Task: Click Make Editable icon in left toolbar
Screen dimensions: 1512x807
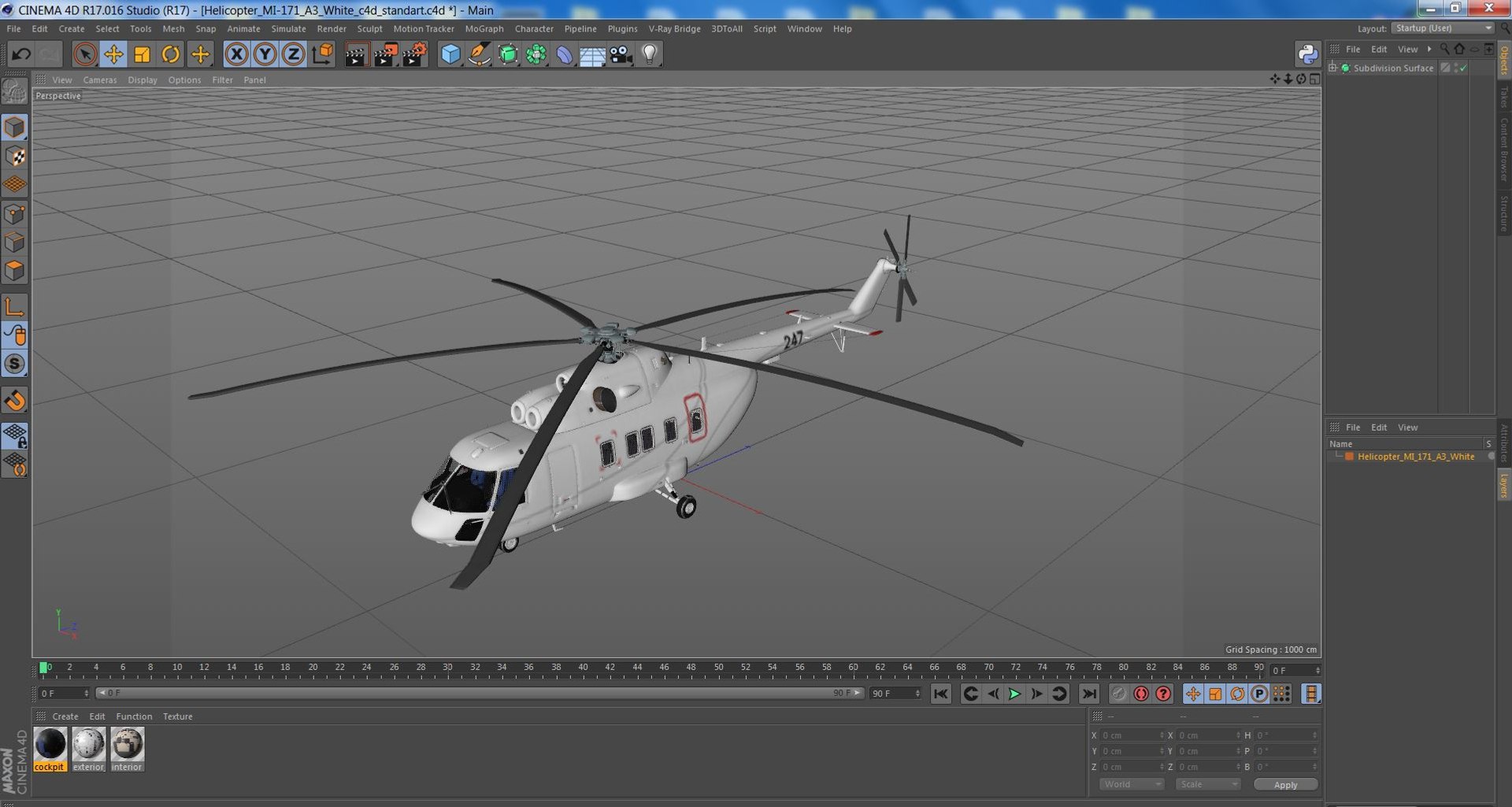Action: point(15,92)
